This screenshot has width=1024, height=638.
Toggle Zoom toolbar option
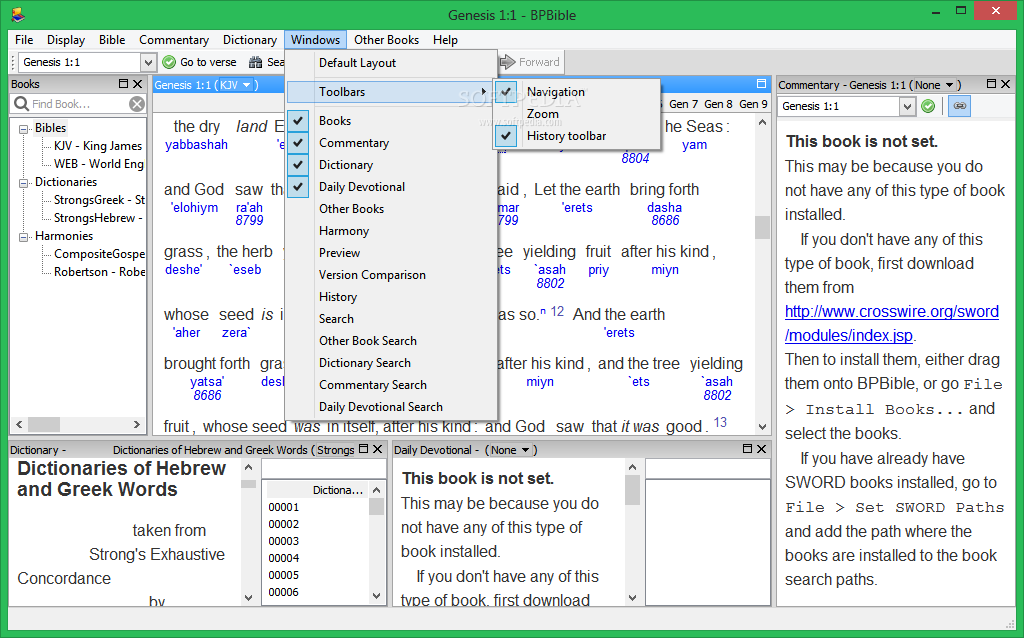tap(543, 114)
